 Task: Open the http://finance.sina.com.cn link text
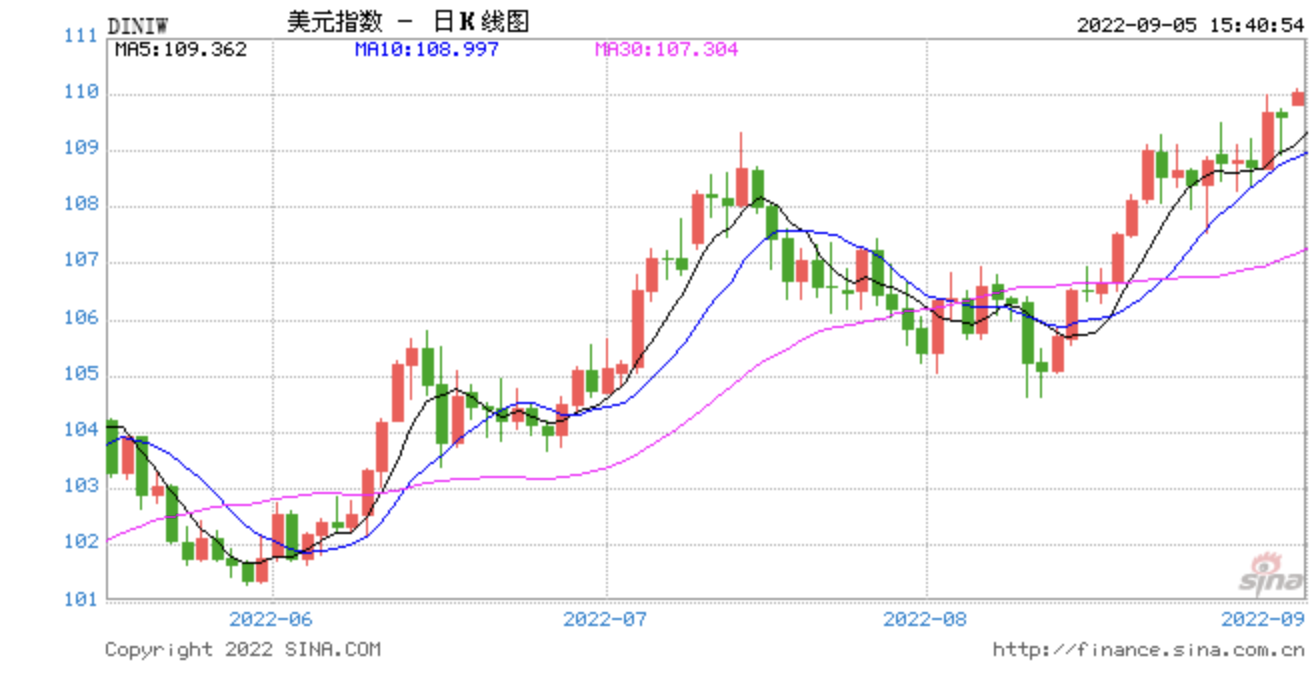point(1148,650)
